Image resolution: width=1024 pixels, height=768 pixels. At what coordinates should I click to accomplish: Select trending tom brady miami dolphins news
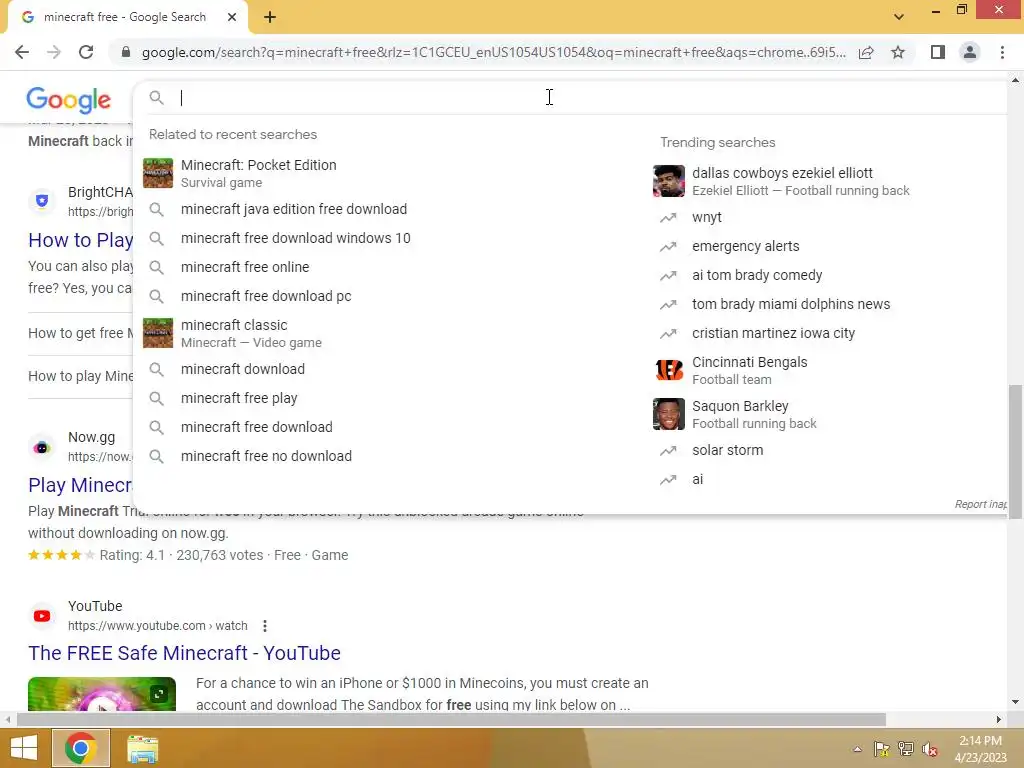[826, 304]
